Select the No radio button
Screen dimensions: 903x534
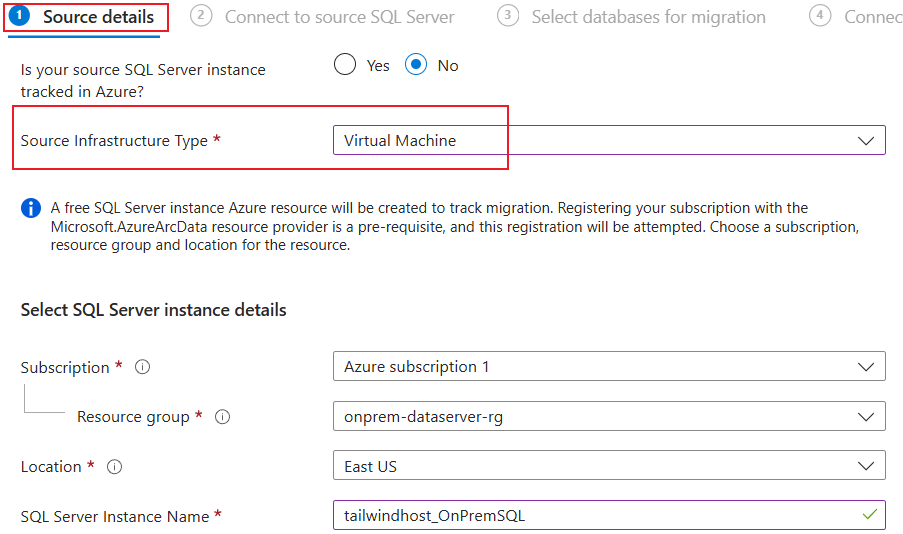[416, 65]
